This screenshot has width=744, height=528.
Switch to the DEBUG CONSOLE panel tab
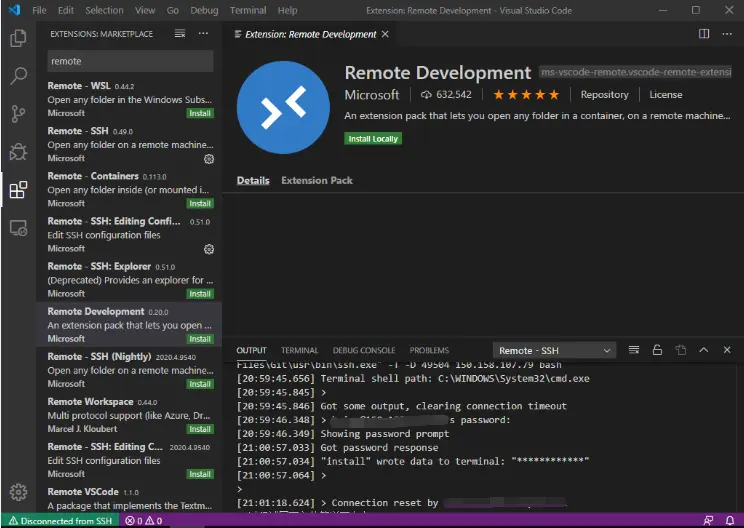click(x=364, y=350)
